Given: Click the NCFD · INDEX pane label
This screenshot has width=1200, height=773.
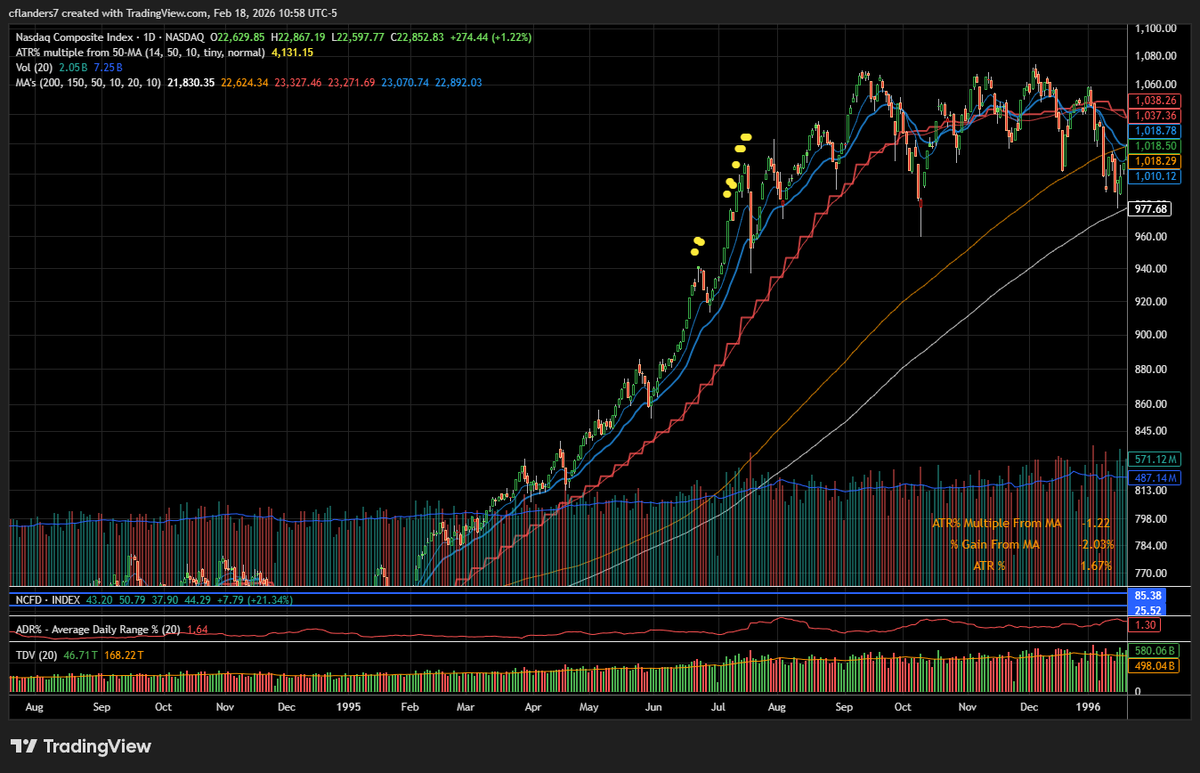Looking at the screenshot, I should click(50, 599).
